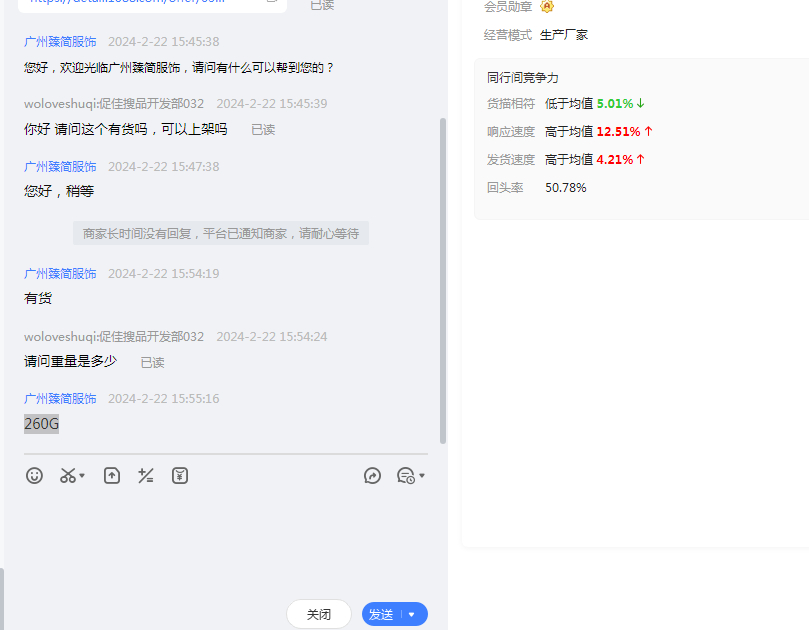This screenshot has height=630, width=809.
Task: Click the member medal badge icon
Action: (547, 7)
